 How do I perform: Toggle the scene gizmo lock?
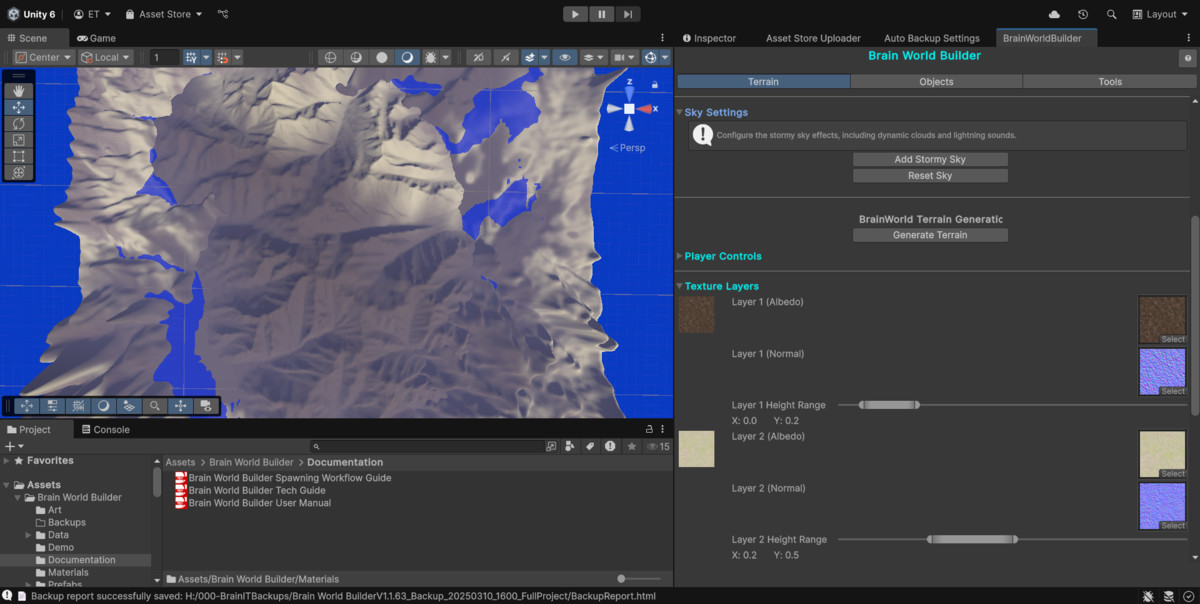point(655,85)
